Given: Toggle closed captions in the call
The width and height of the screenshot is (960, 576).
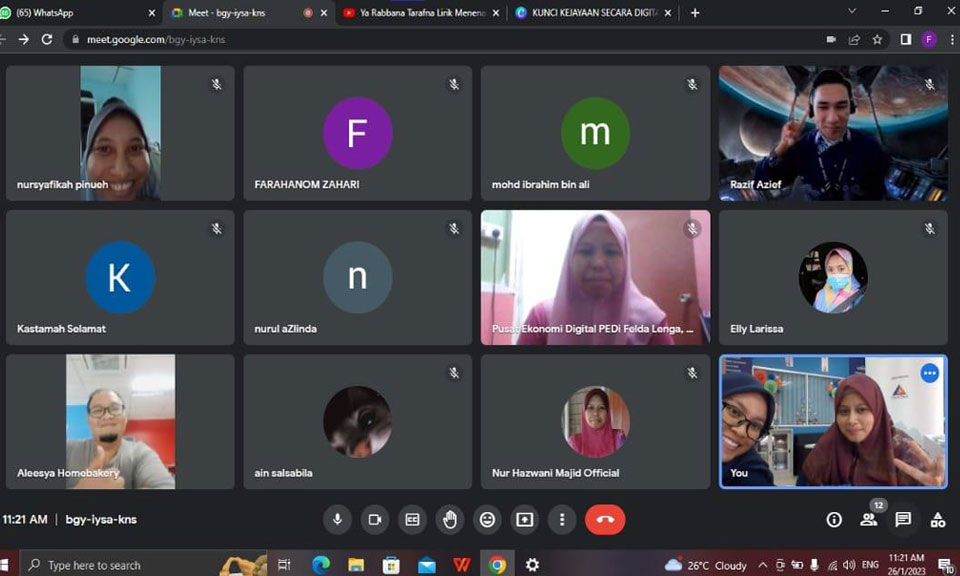Looking at the screenshot, I should (x=412, y=519).
